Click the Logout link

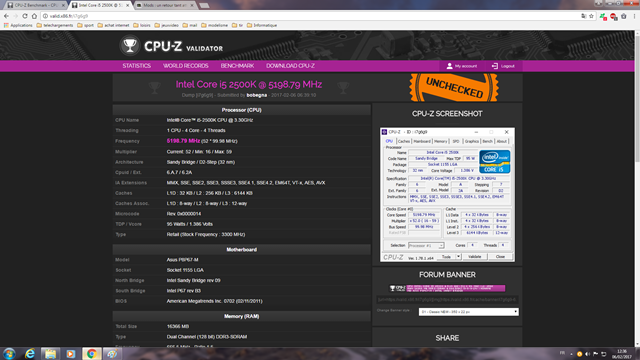tap(507, 66)
